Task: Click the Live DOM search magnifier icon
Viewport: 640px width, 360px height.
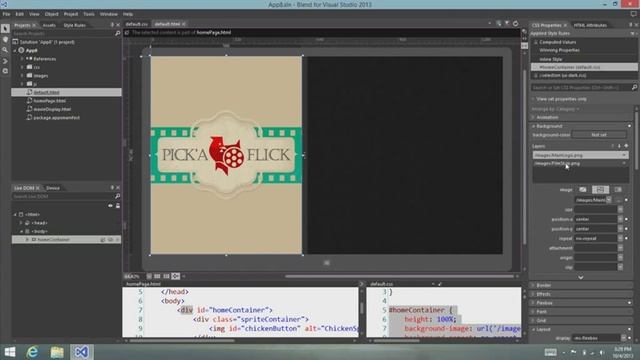Action: pos(118,196)
